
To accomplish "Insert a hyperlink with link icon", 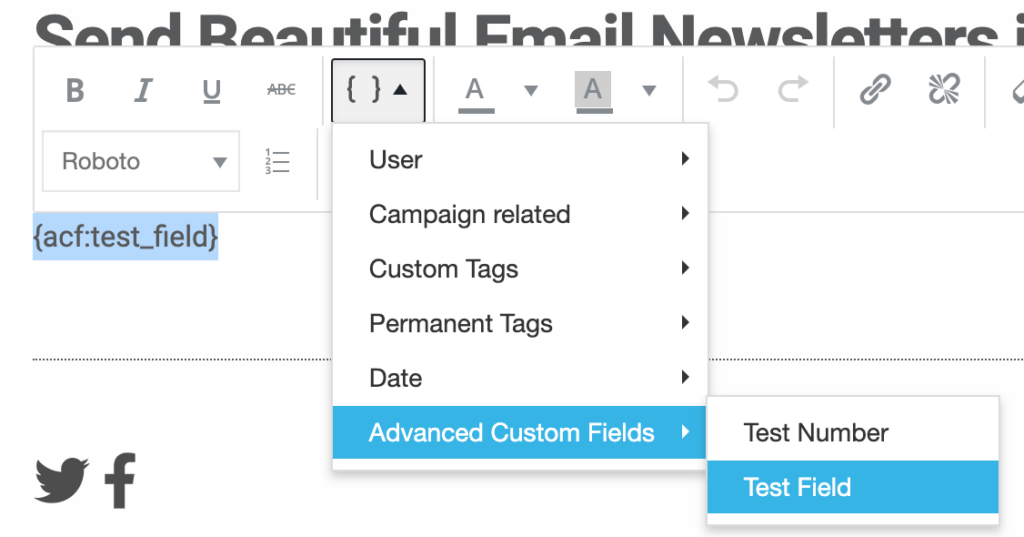I will click(x=875, y=91).
